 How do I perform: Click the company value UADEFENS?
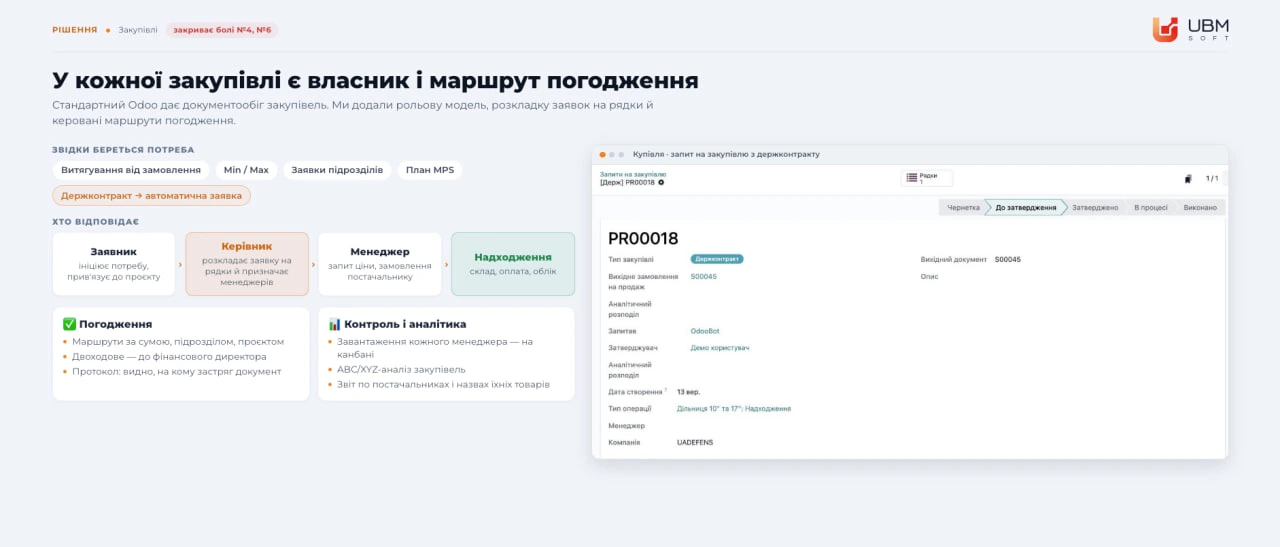pyautogui.click(x=695, y=442)
